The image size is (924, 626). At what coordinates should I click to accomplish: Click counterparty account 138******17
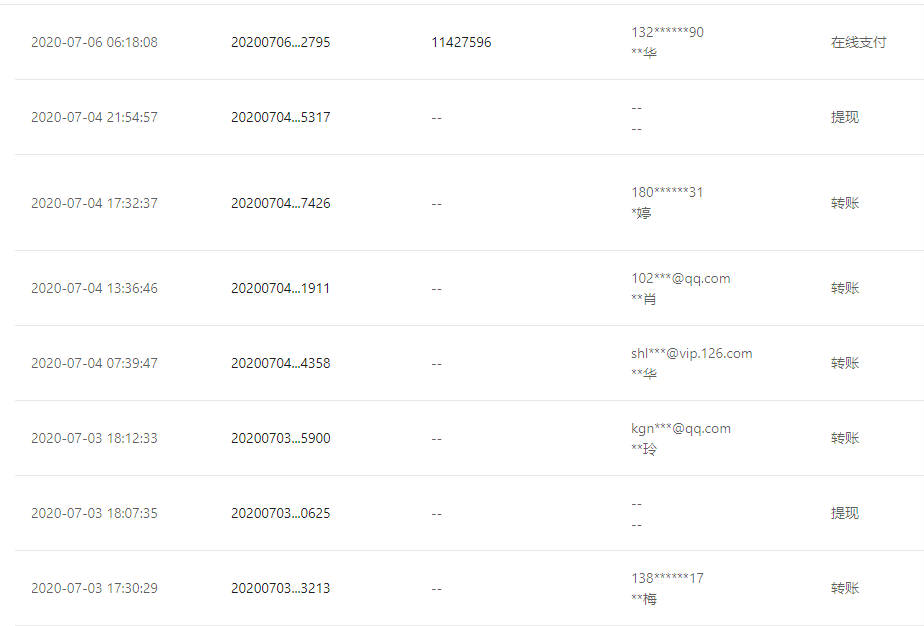point(667,578)
